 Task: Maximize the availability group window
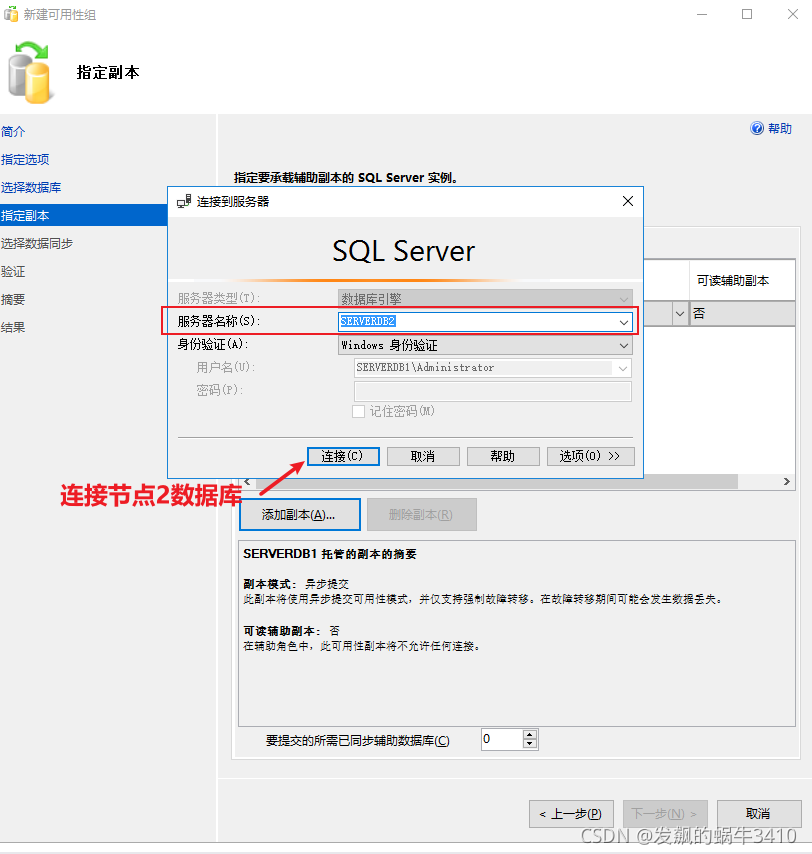(747, 14)
